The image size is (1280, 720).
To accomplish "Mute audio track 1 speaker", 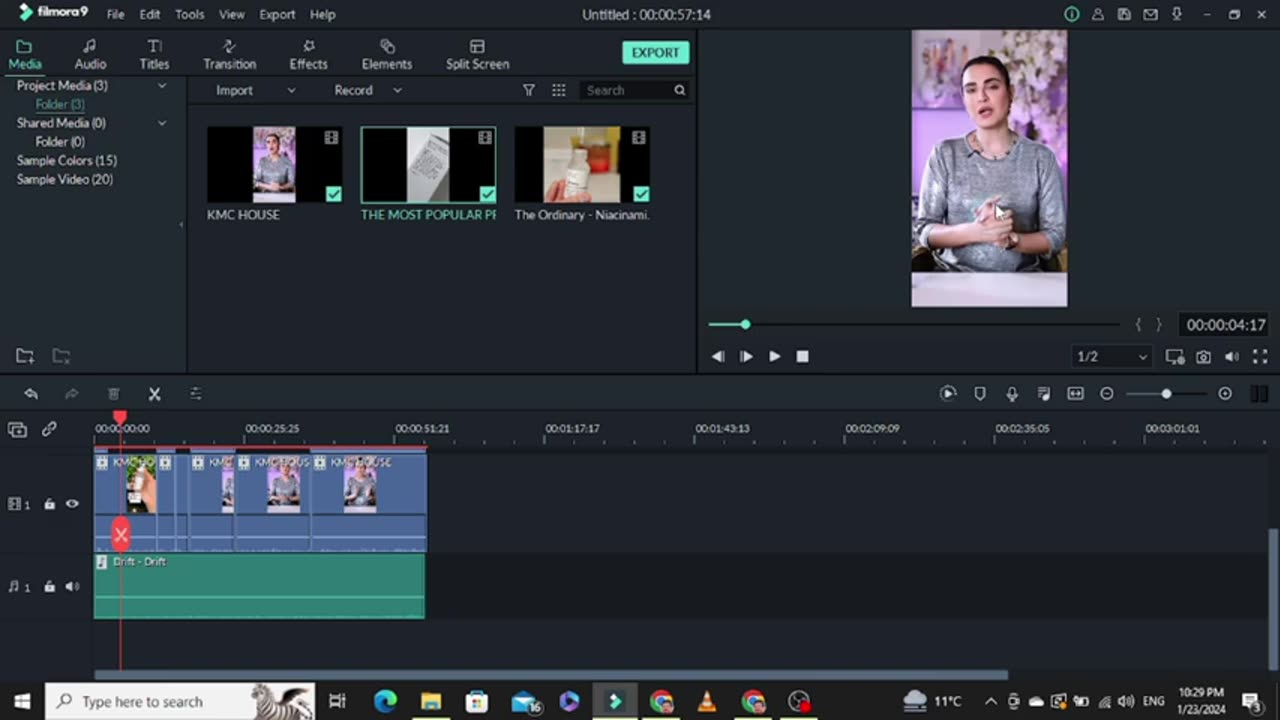I will 72,587.
